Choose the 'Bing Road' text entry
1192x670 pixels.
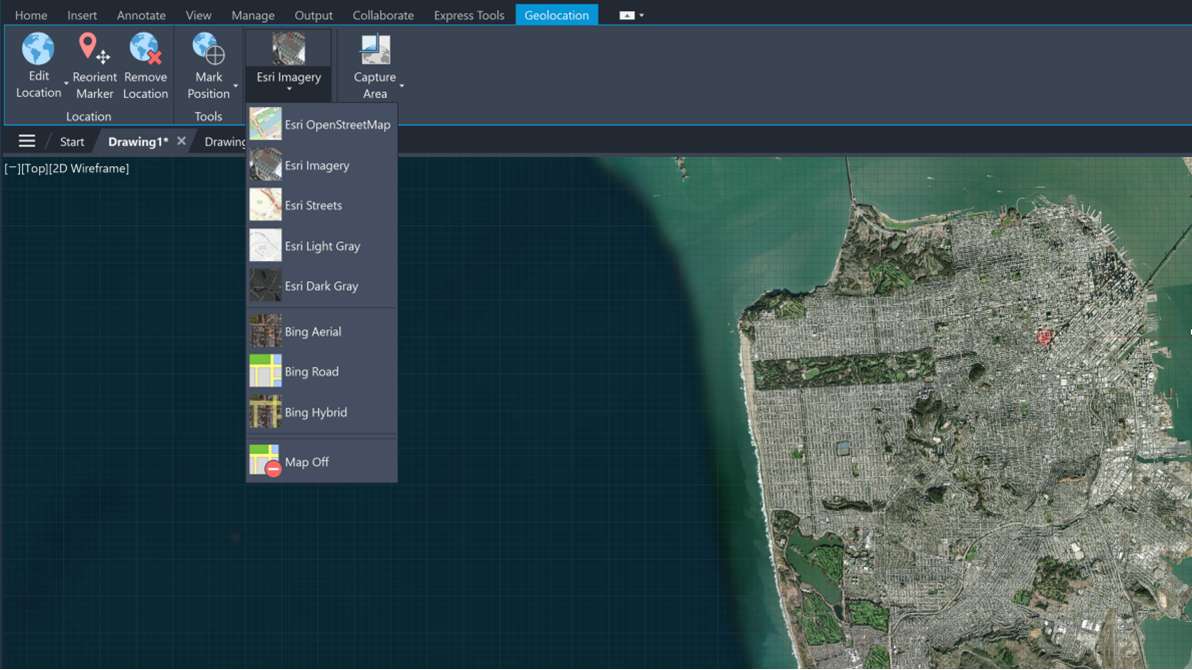point(312,372)
